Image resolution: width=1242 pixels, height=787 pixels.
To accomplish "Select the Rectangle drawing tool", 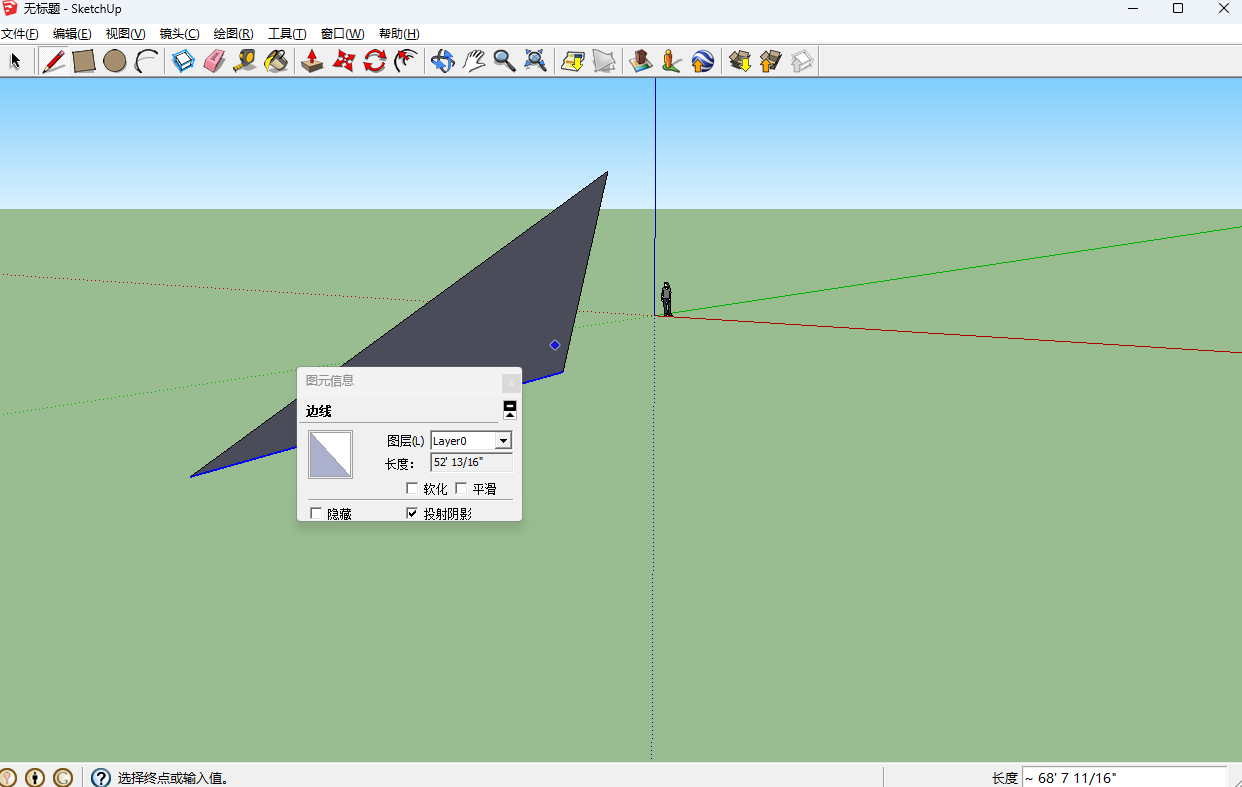I will pyautogui.click(x=84, y=61).
